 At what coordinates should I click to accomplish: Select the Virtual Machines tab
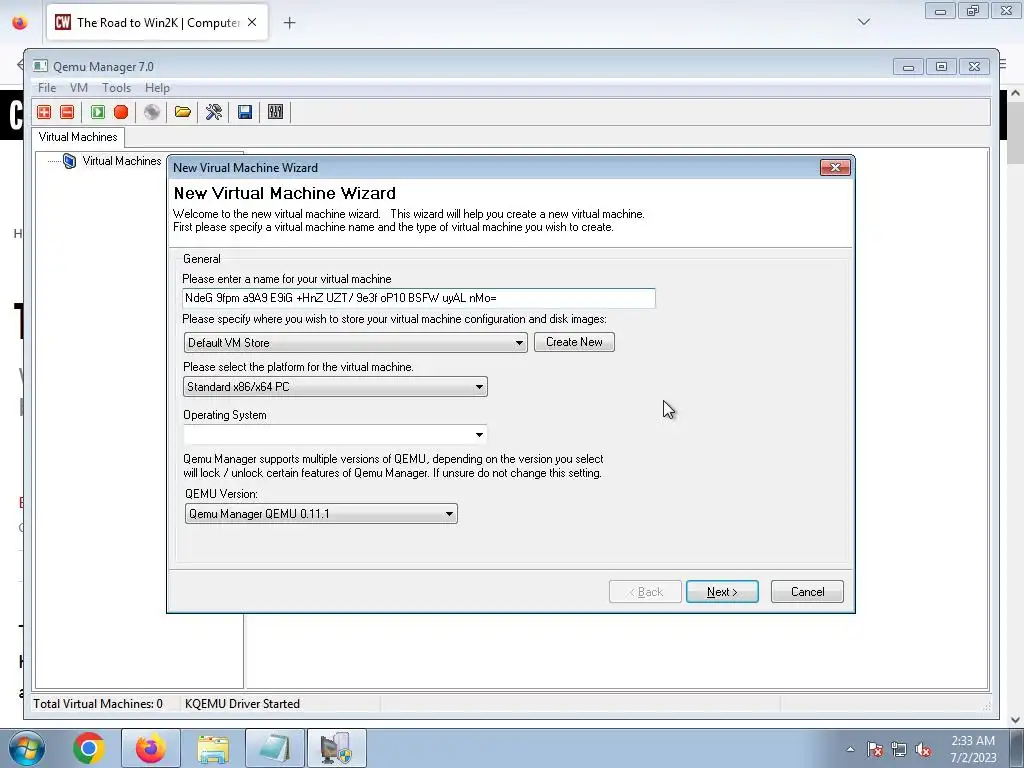pyautogui.click(x=78, y=137)
